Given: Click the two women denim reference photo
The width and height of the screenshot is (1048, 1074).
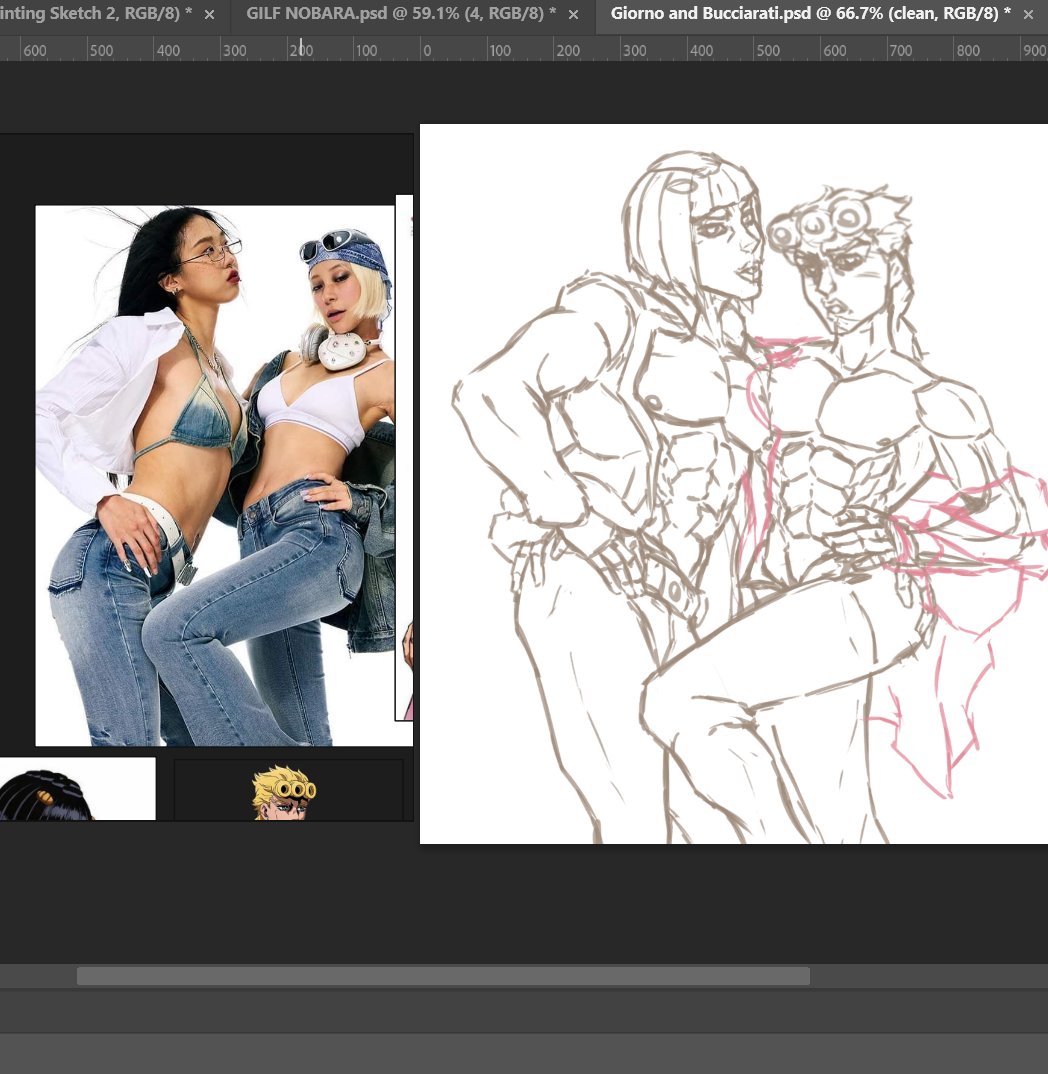Looking at the screenshot, I should 214,475.
